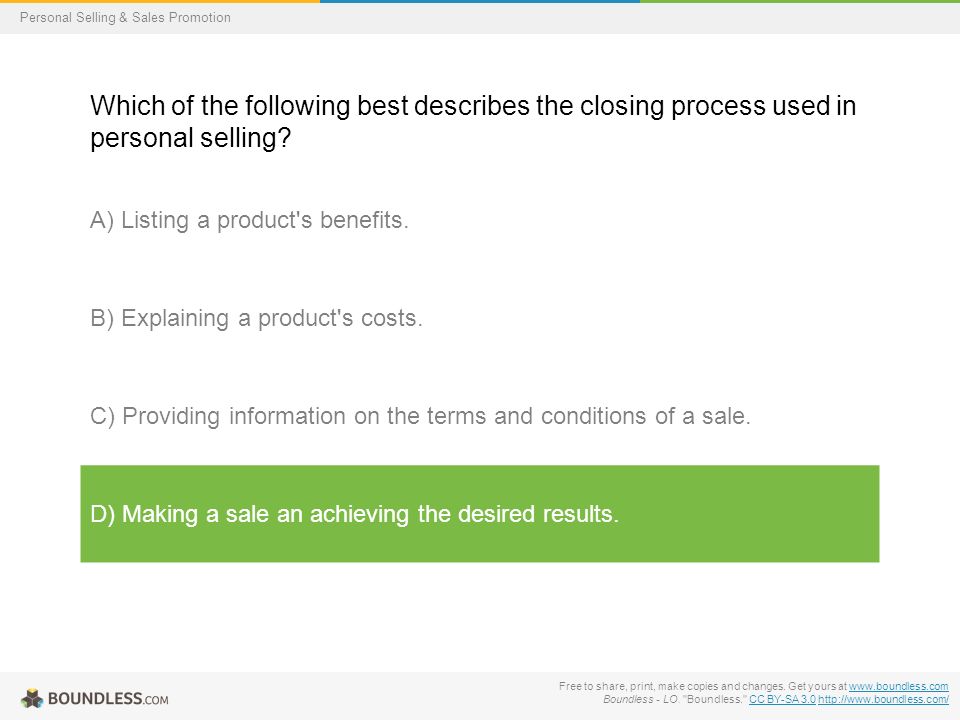The width and height of the screenshot is (960, 720).
Task: Open the CC BY-SA 3.0 license link
Action: [x=782, y=699]
